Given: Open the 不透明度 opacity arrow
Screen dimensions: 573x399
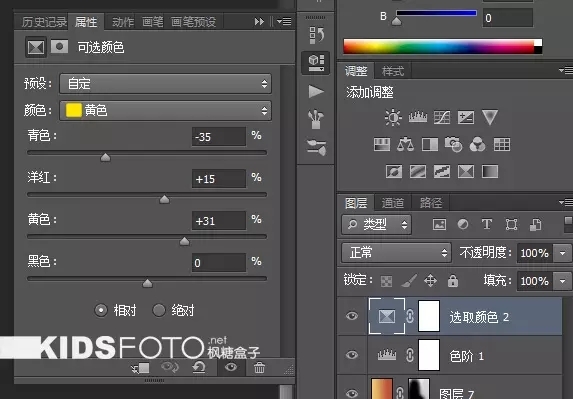Looking at the screenshot, I should pos(563,253).
